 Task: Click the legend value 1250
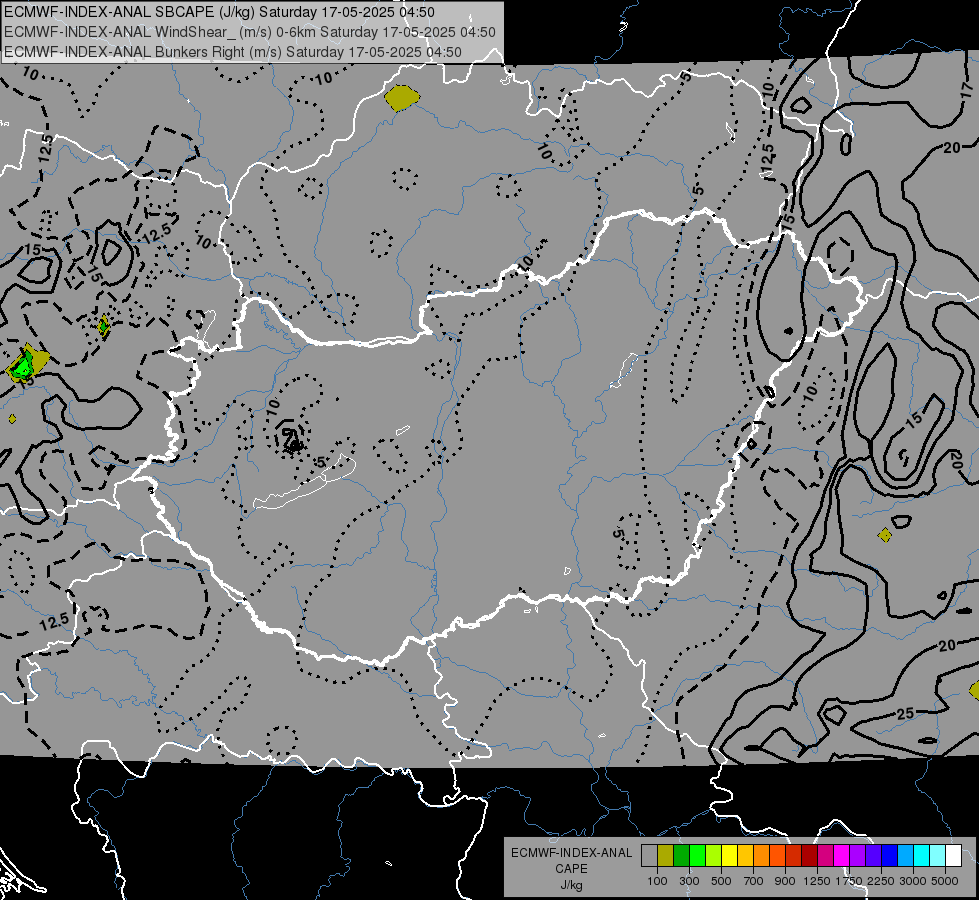817,881
